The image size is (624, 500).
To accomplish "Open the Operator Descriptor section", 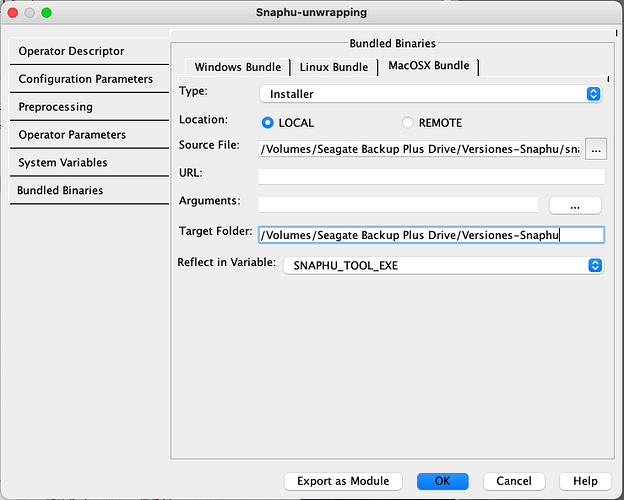I will (x=89, y=51).
